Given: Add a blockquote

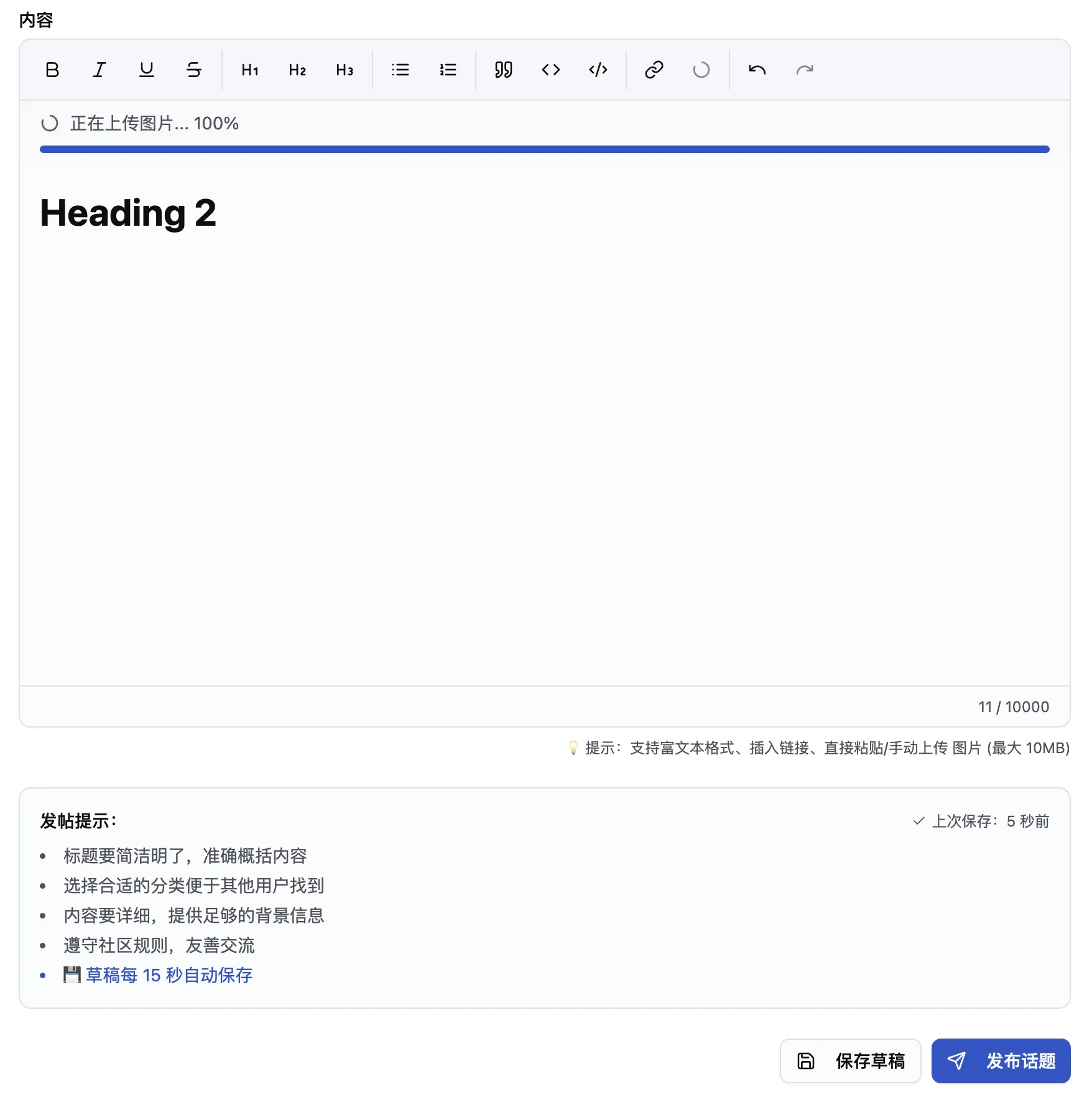Looking at the screenshot, I should pyautogui.click(x=504, y=70).
